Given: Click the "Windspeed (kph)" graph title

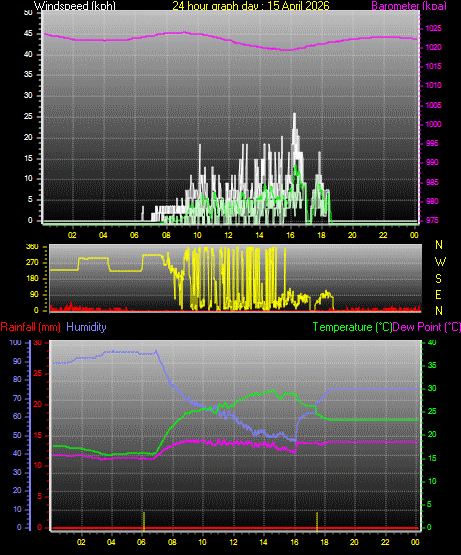Looking at the screenshot, I should (75, 6).
